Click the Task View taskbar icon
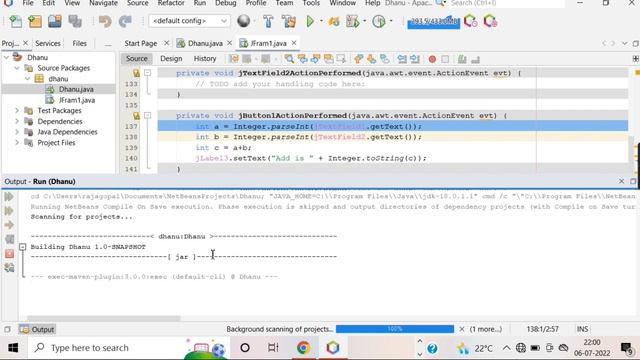The image size is (640, 360). (273, 348)
